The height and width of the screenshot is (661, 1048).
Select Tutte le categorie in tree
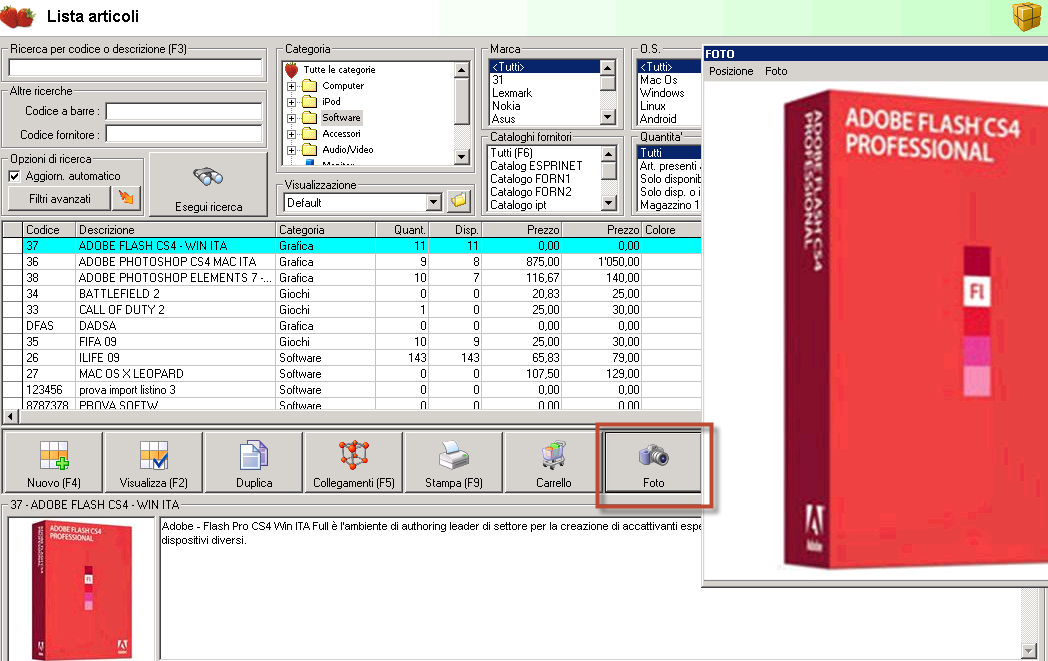[x=339, y=70]
